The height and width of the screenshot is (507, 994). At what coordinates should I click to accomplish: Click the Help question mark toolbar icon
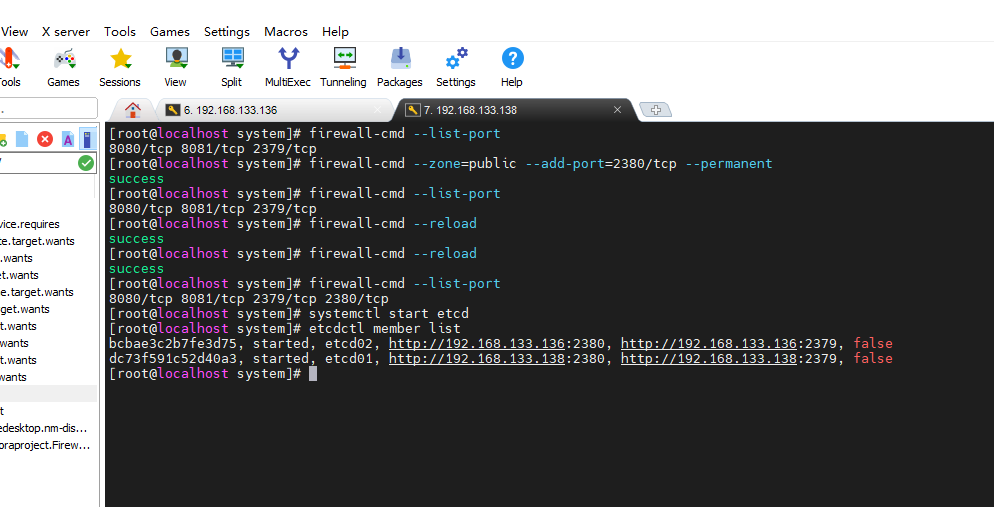512,60
